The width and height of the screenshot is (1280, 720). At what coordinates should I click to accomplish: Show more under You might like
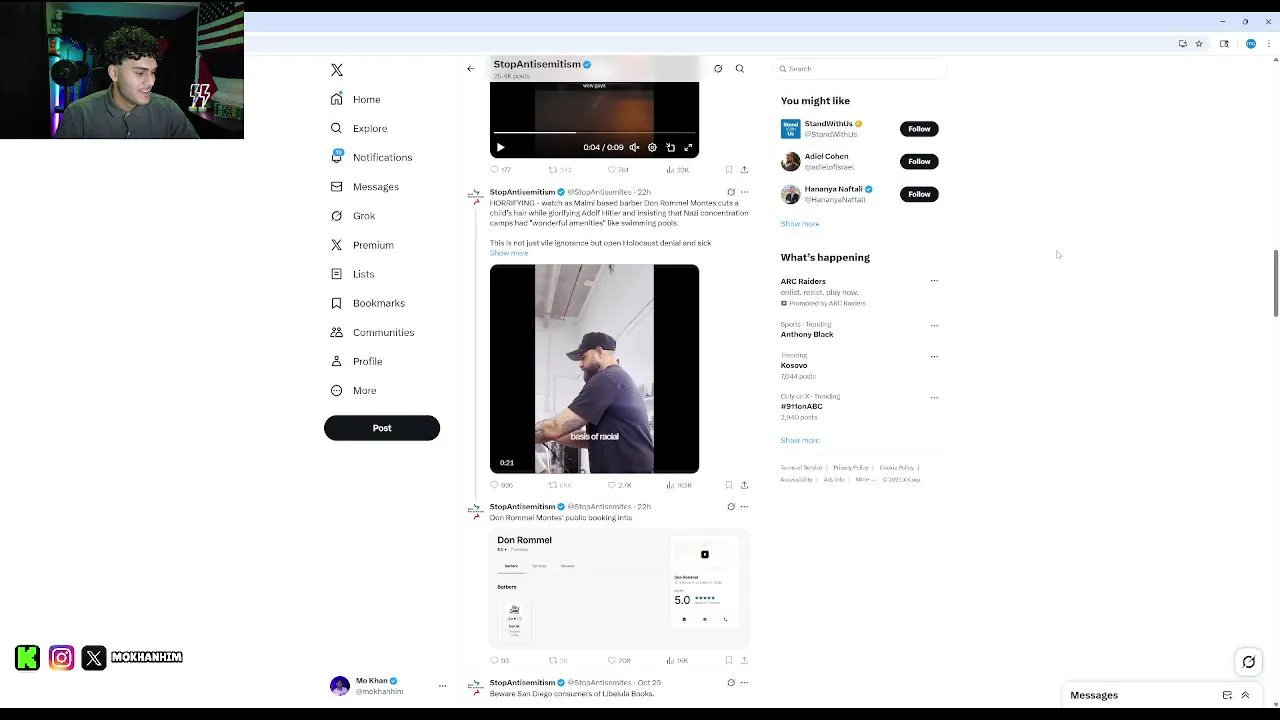800,224
